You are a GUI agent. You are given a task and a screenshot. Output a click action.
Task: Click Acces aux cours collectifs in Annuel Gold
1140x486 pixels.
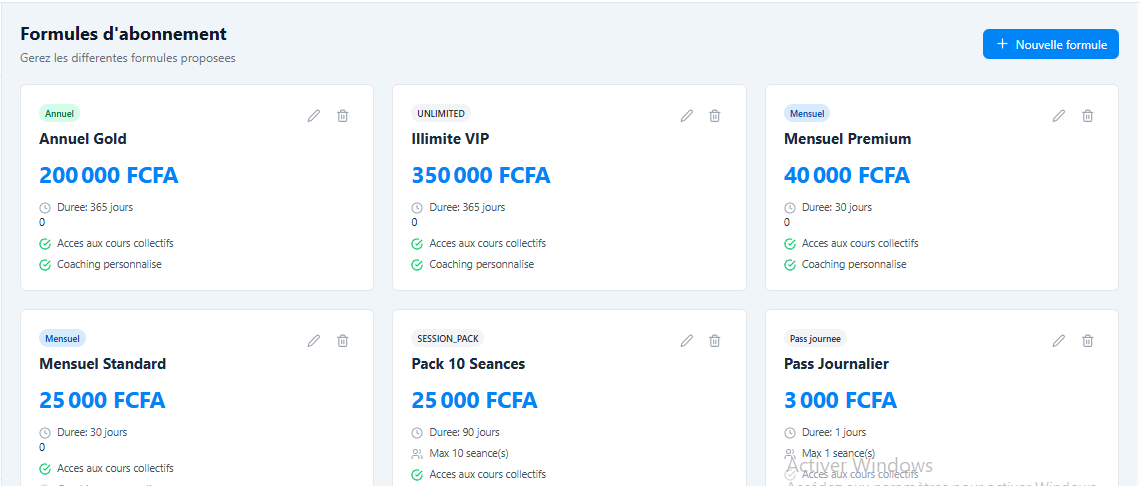pos(116,243)
